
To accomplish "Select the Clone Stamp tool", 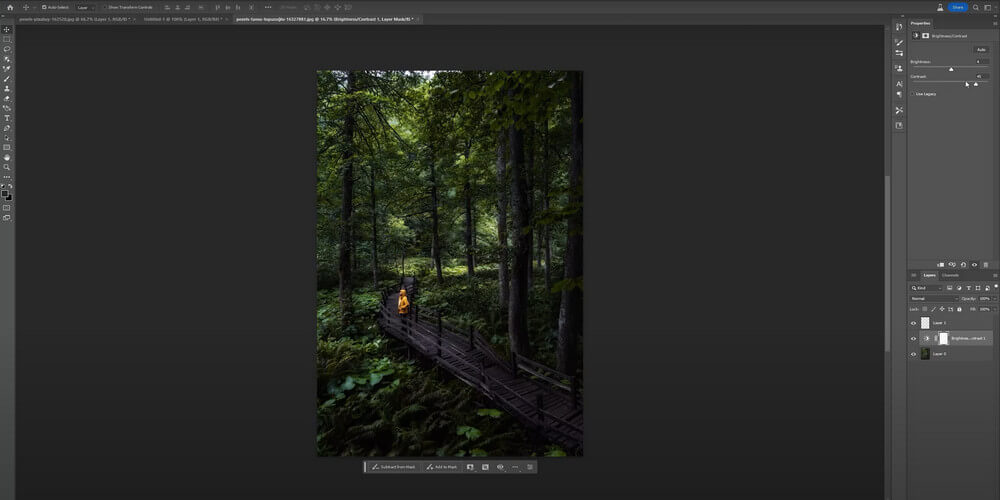I will (x=6, y=89).
